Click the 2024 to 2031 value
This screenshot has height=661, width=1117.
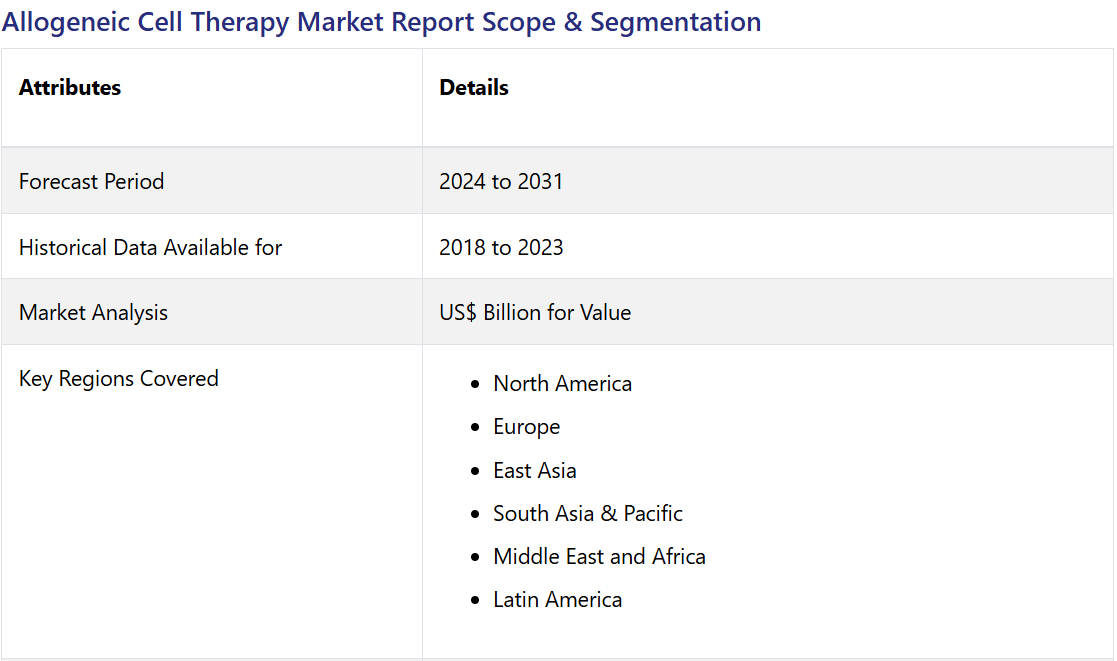[x=501, y=181]
